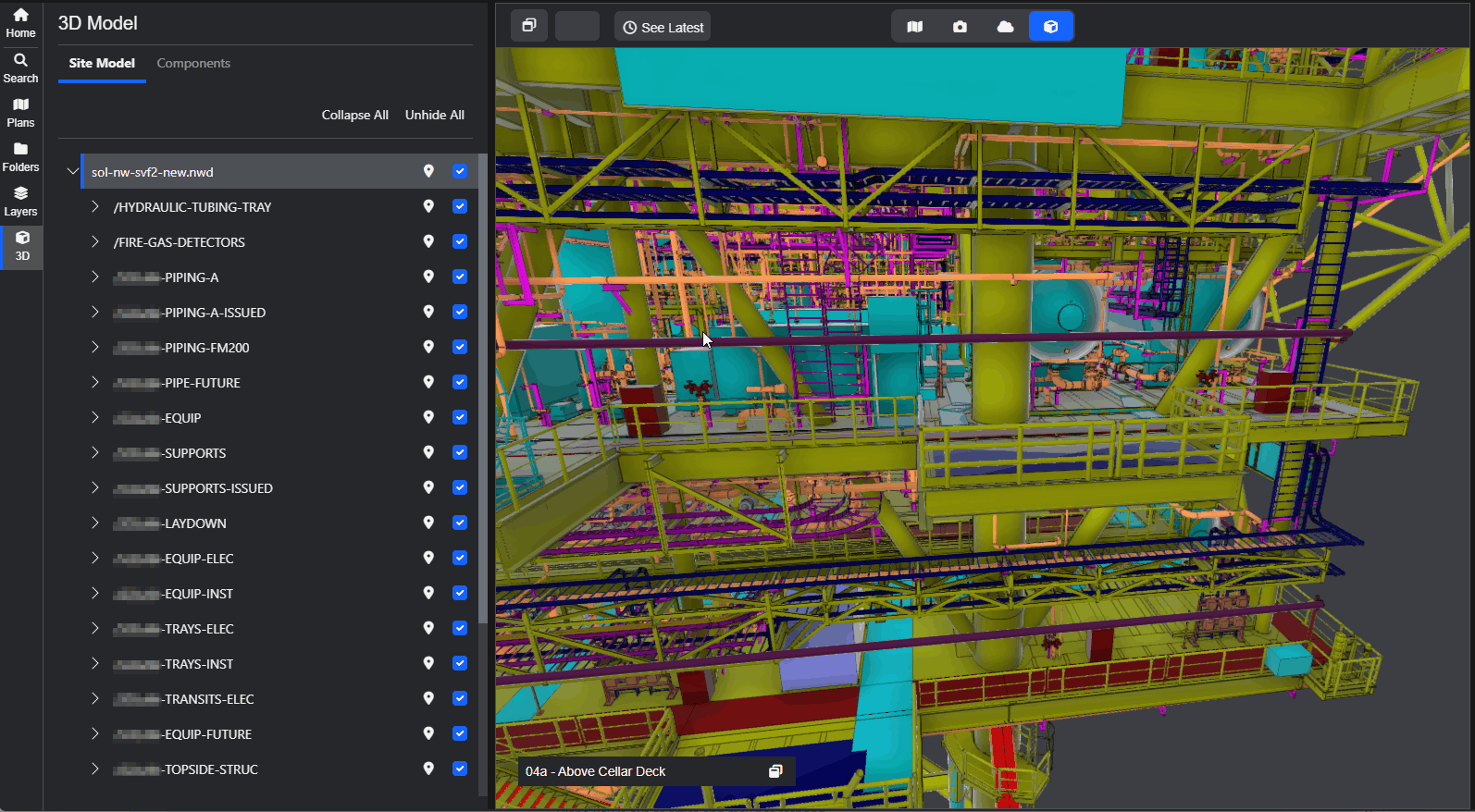Screen dimensions: 1475x812
Task: Toggle the -SUPPORTS-ISSUED visibility checkbox
Action: click(x=460, y=487)
